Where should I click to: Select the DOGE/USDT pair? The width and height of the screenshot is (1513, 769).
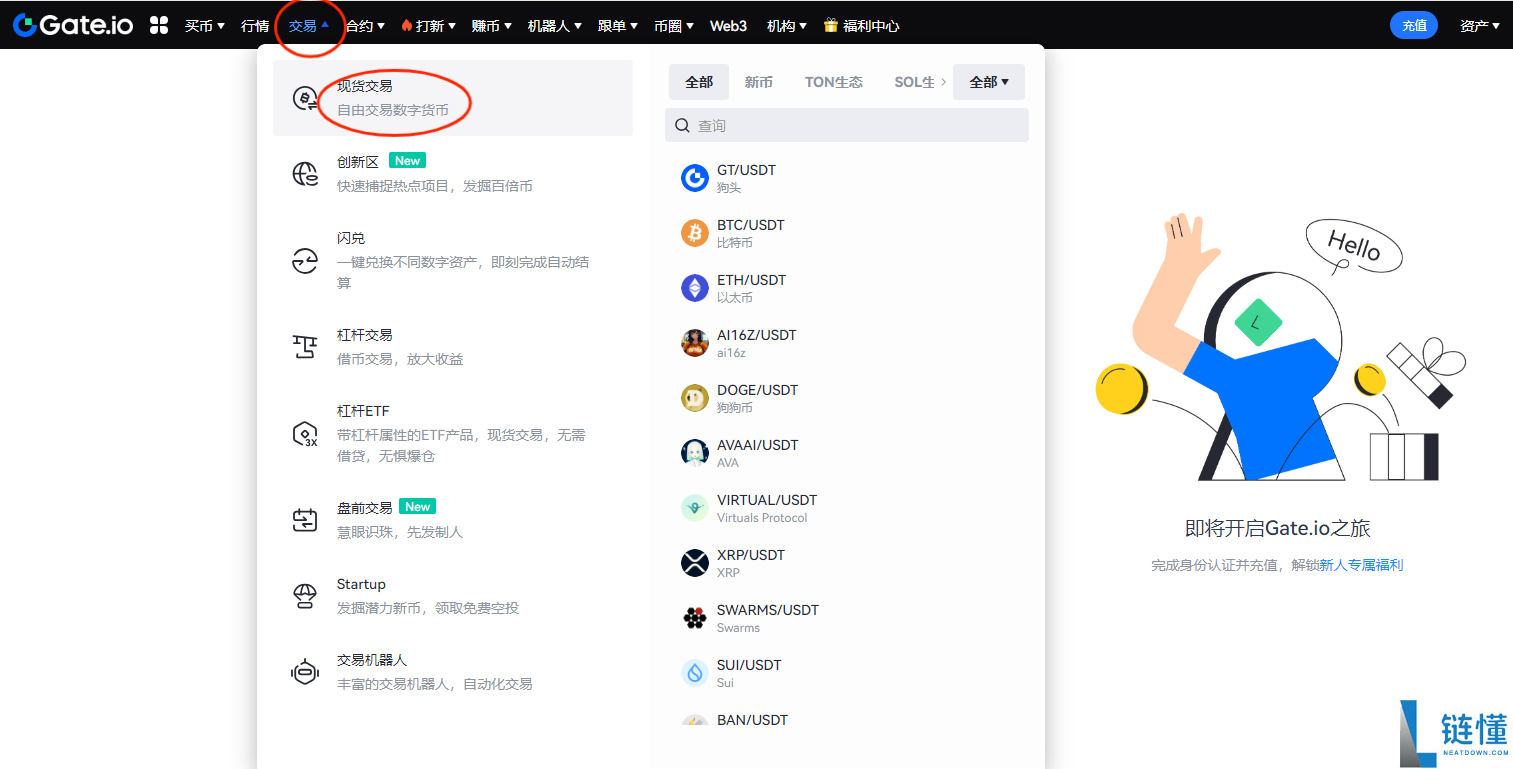847,398
